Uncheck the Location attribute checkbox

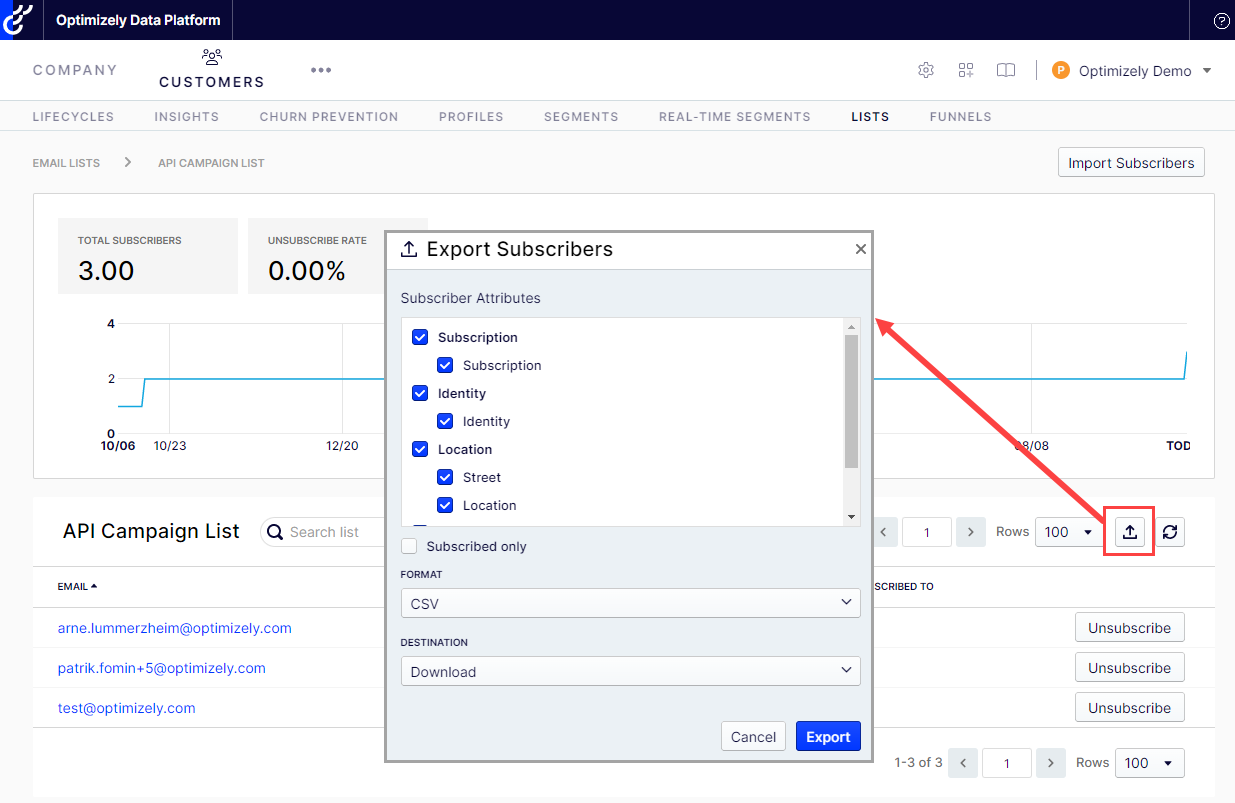click(445, 506)
